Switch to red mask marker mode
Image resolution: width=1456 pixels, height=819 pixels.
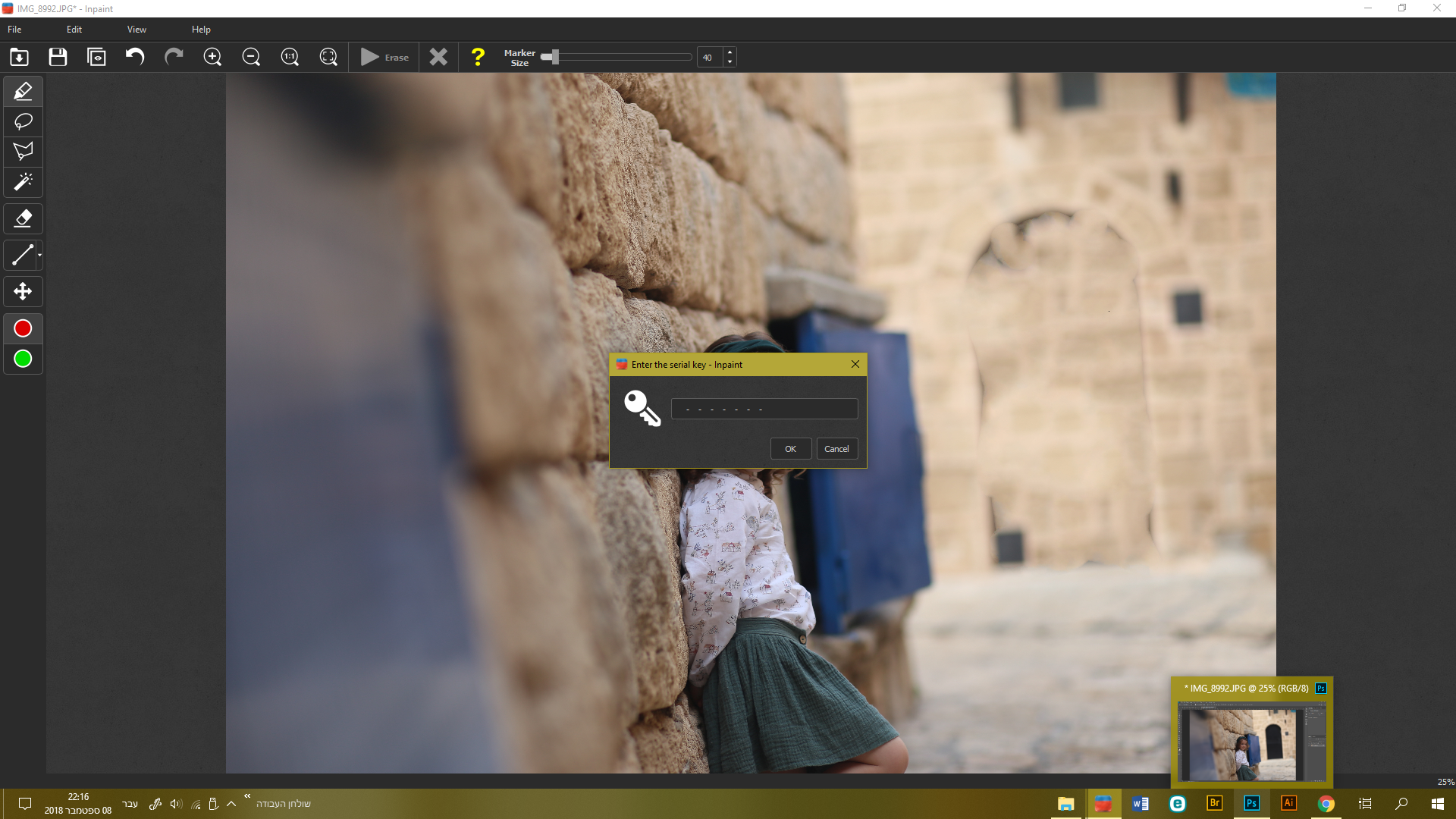pos(23,328)
